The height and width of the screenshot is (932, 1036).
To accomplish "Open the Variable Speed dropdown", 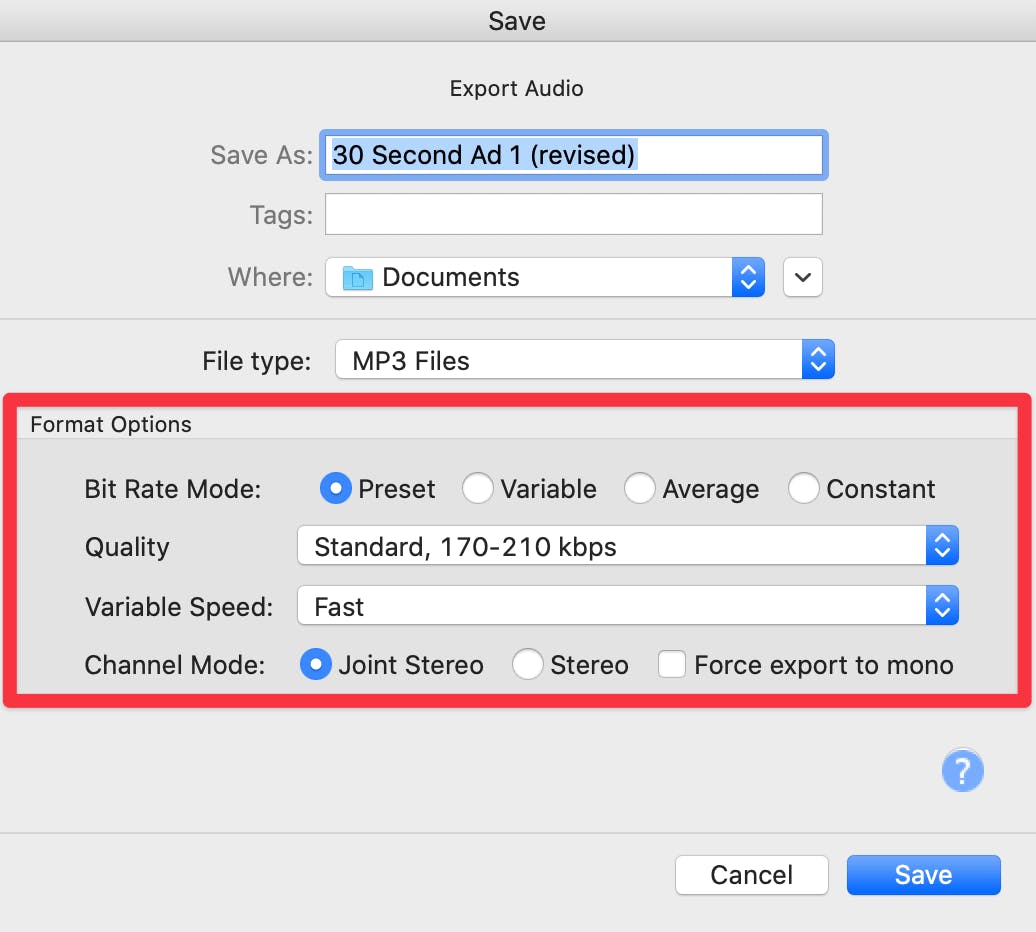I will (x=628, y=606).
